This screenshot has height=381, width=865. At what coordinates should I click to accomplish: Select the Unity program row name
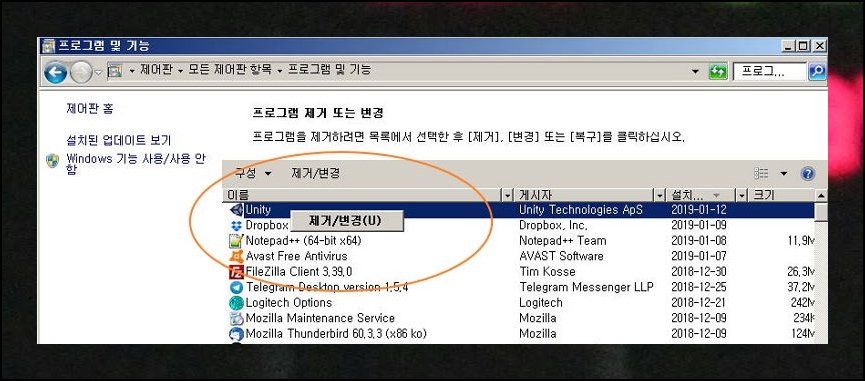coord(258,210)
